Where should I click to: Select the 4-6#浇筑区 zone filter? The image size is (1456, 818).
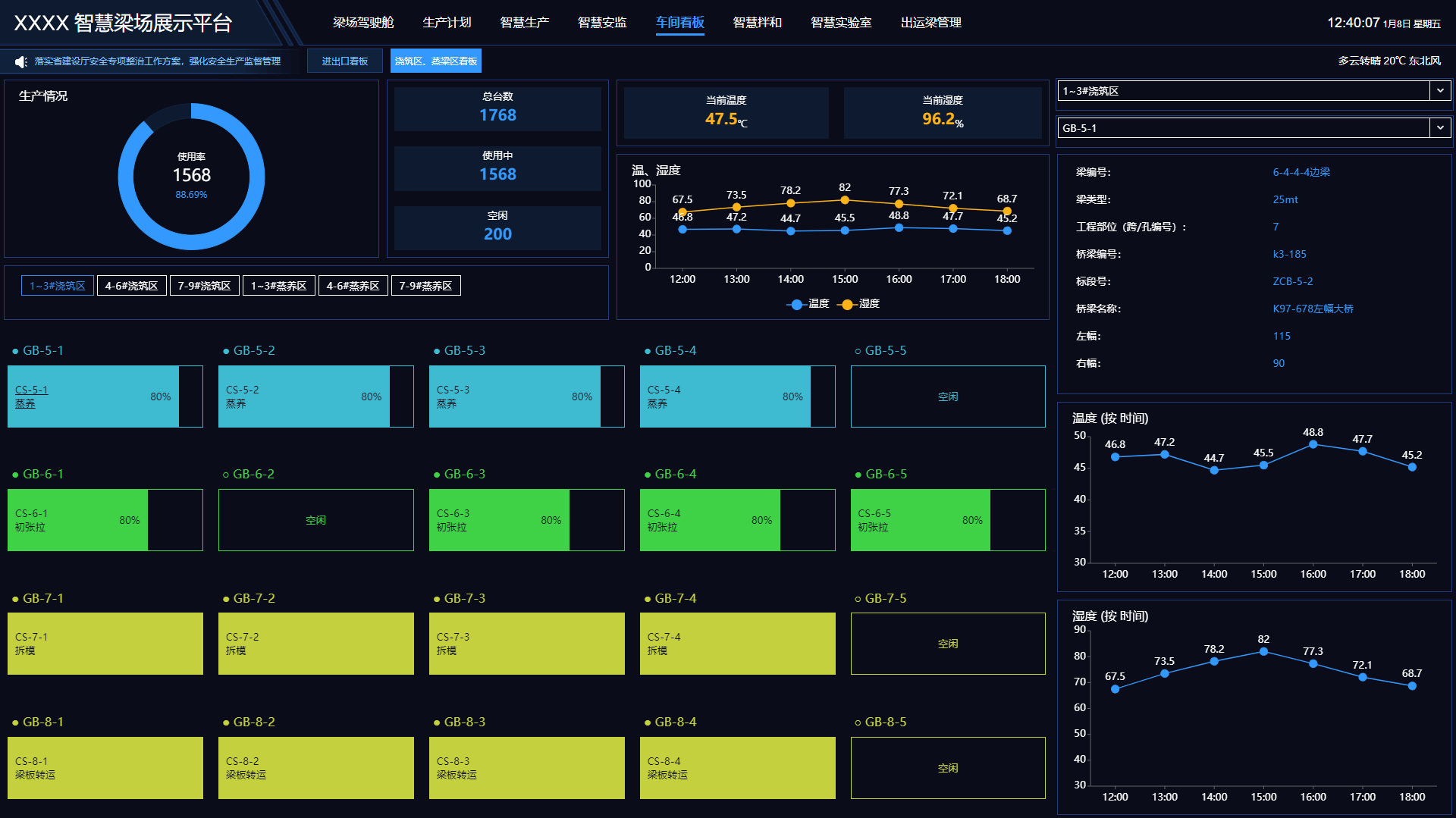131,286
